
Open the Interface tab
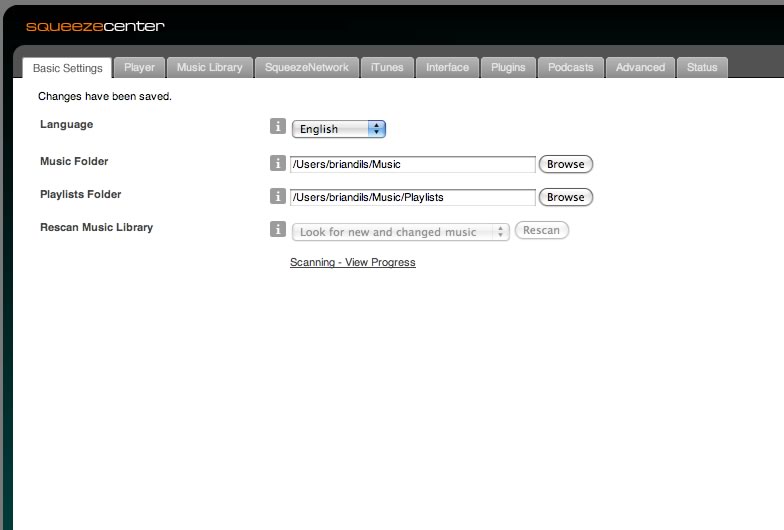(447, 68)
